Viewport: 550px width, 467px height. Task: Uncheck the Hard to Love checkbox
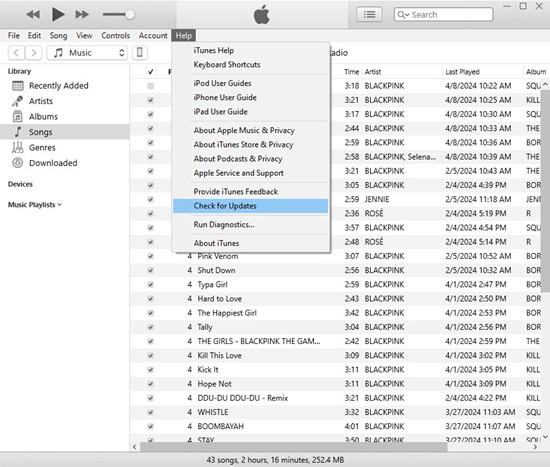click(150, 299)
